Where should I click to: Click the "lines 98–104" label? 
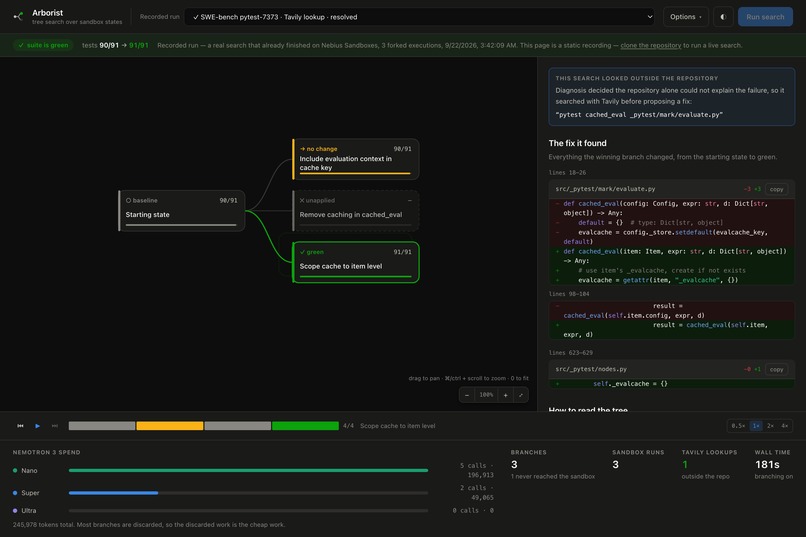569,294
